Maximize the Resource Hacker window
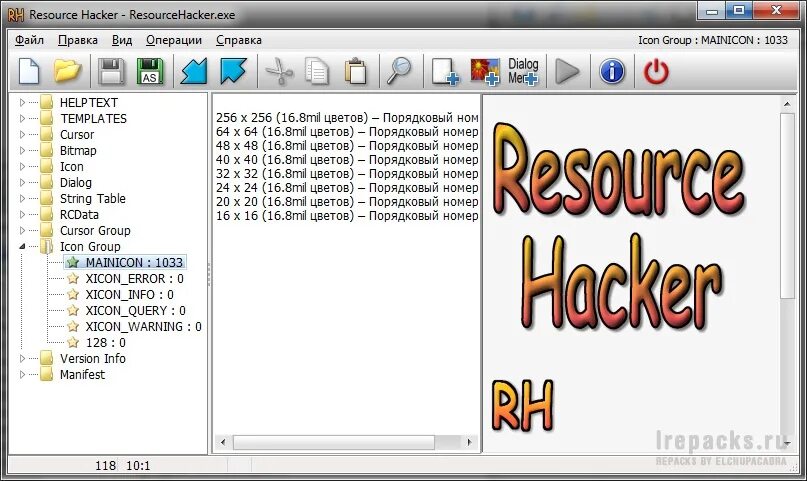 click(x=739, y=10)
